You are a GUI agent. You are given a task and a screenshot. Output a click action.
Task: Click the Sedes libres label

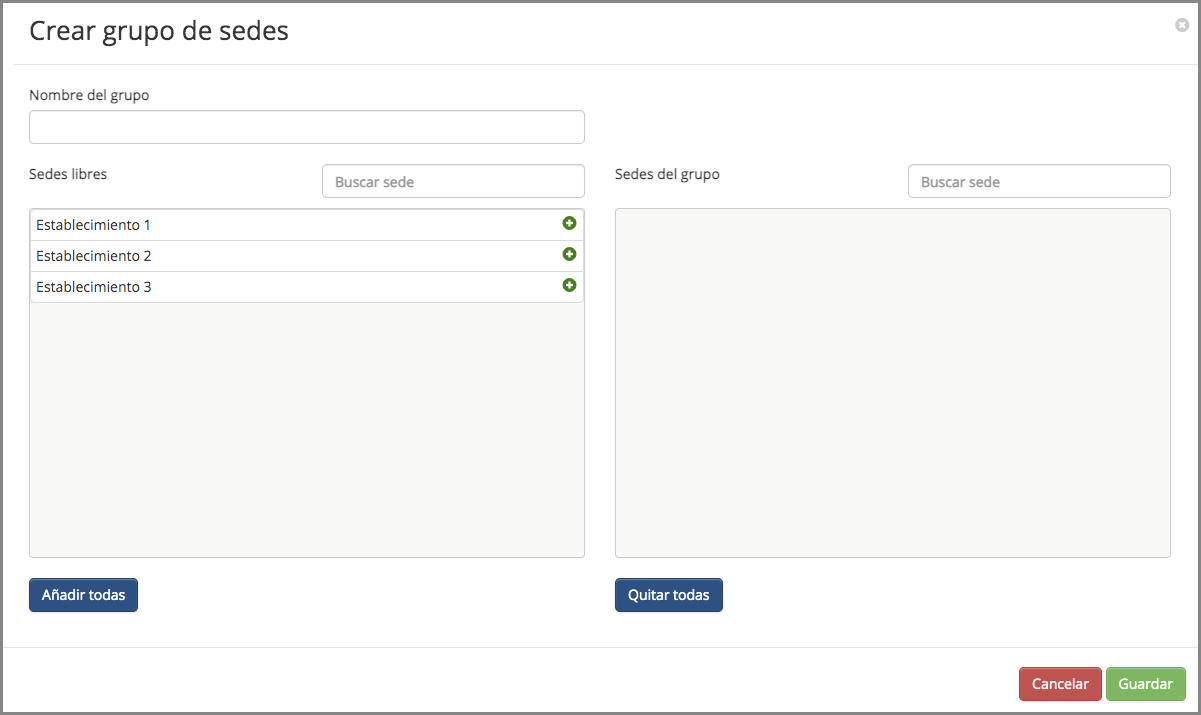68,174
